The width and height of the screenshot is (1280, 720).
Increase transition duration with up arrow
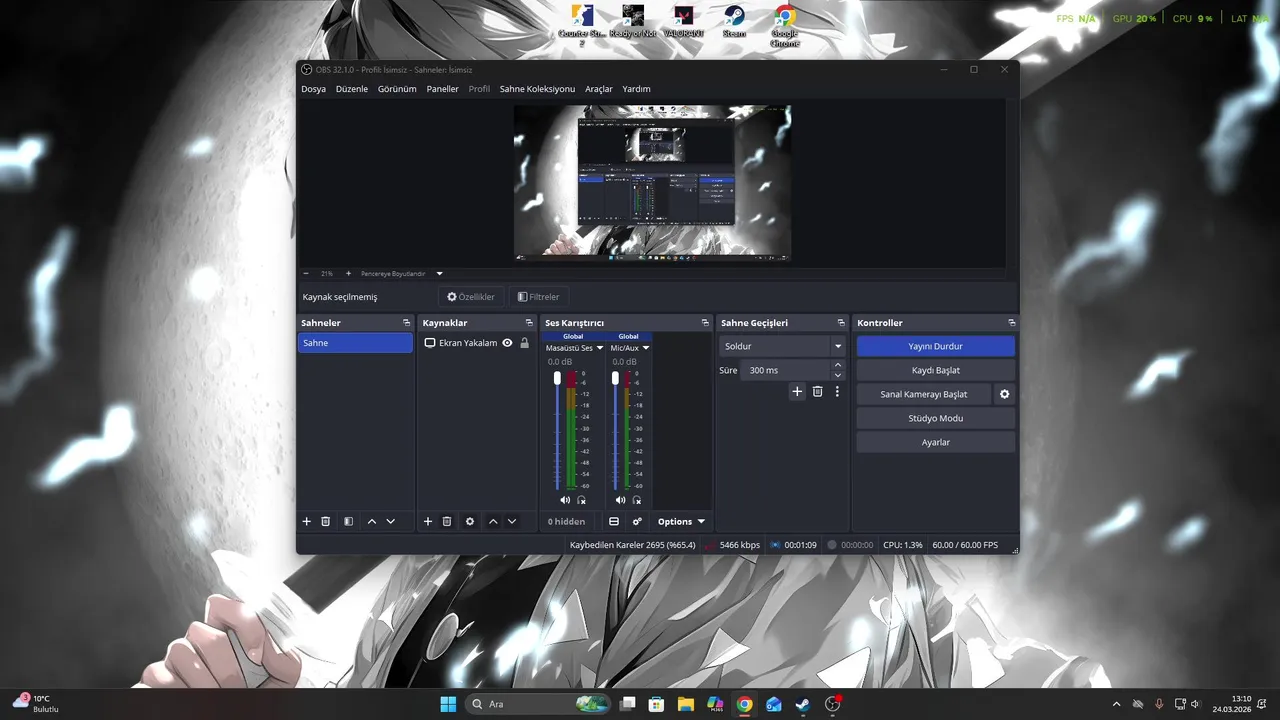click(838, 365)
